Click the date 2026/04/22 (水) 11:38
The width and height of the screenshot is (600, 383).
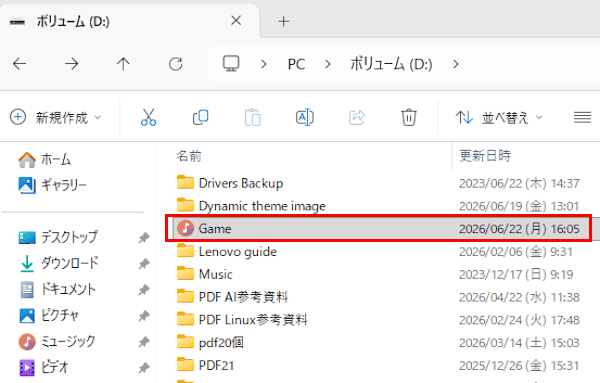coord(519,297)
